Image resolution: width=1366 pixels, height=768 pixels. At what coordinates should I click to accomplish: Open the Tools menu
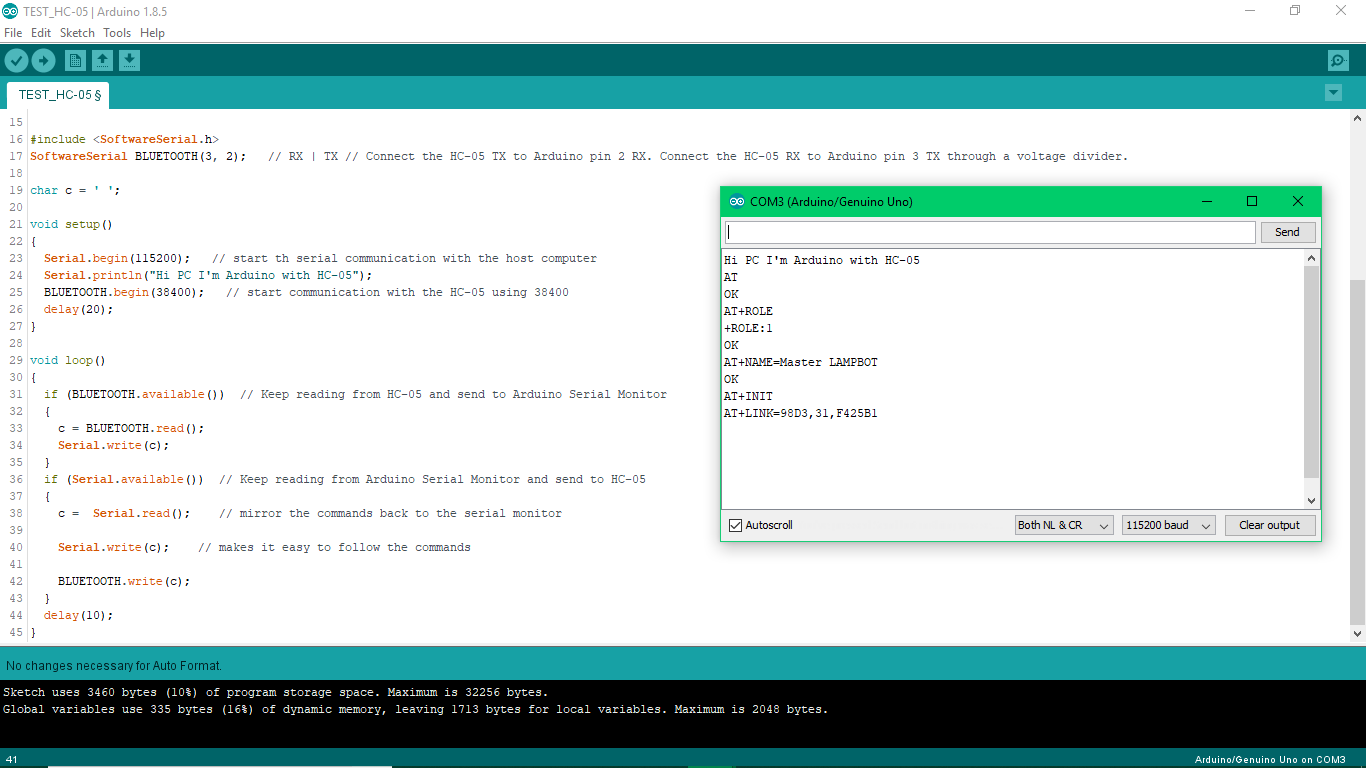(x=117, y=33)
